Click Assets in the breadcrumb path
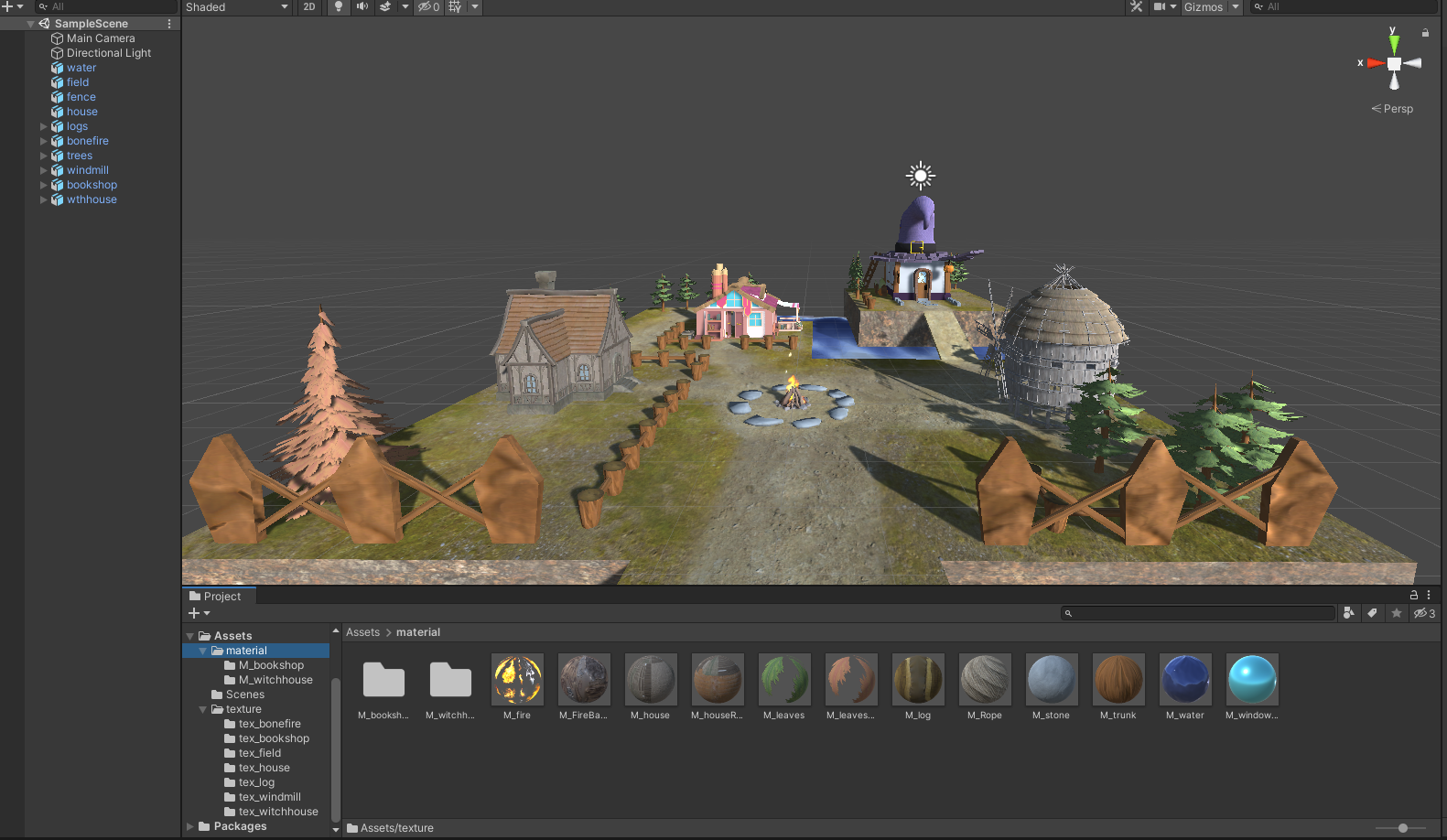Screen dimensions: 1447x840 click(362, 632)
